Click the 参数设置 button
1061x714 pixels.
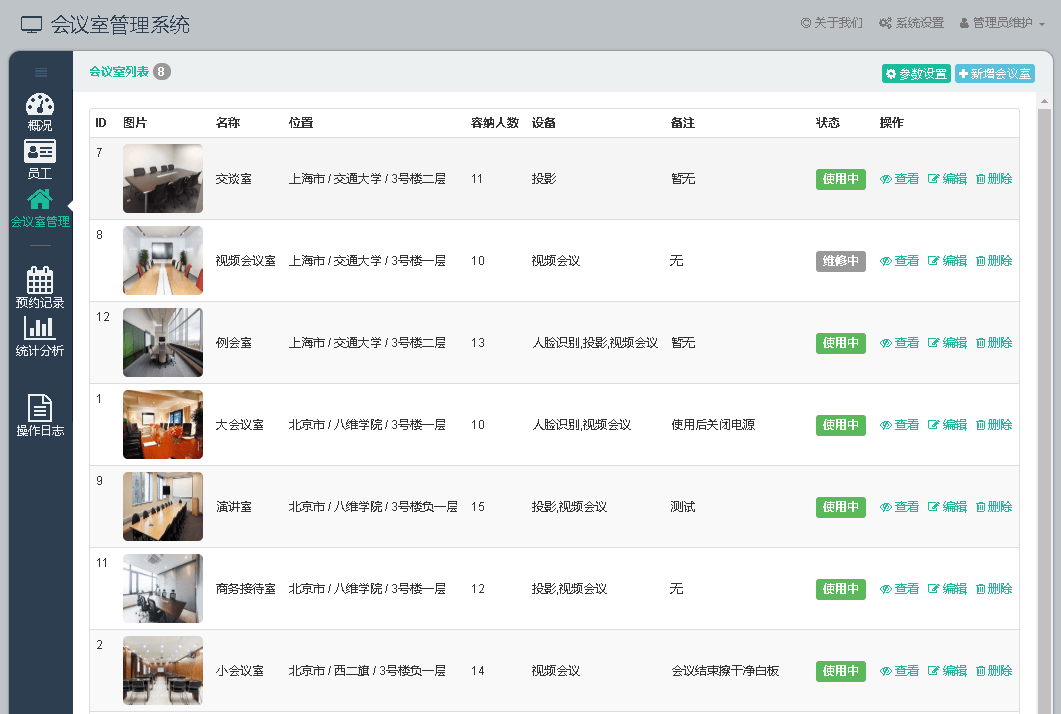tap(916, 74)
